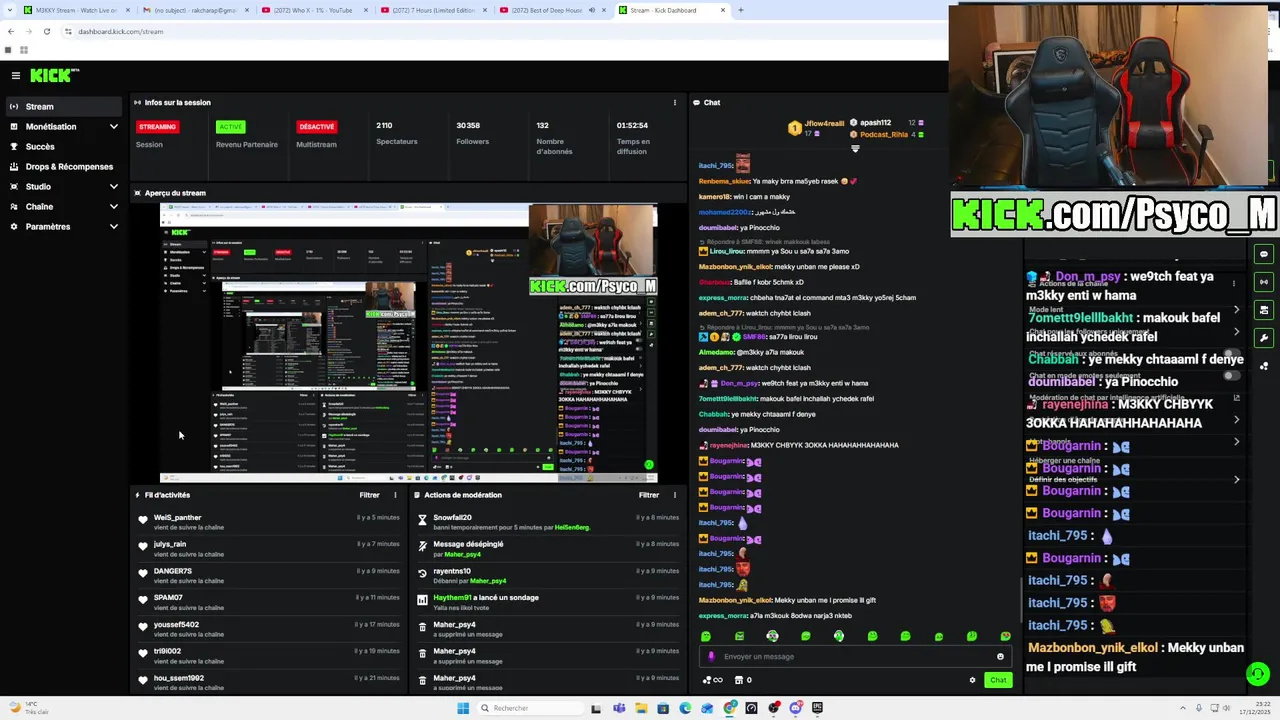
Task: Expand the Studio submenu chevron
Action: [113, 186]
